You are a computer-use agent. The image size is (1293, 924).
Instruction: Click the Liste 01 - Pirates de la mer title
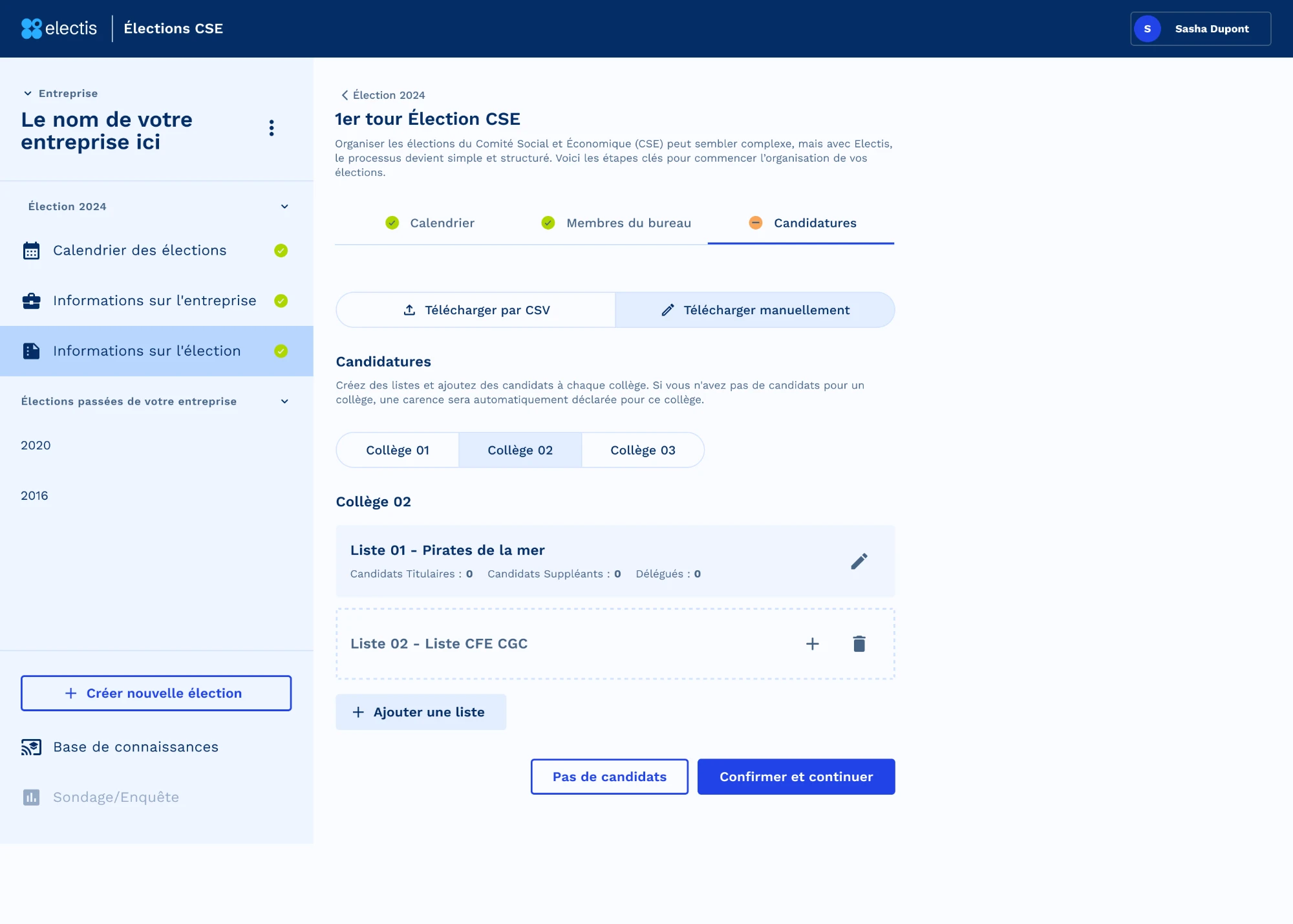pos(447,550)
